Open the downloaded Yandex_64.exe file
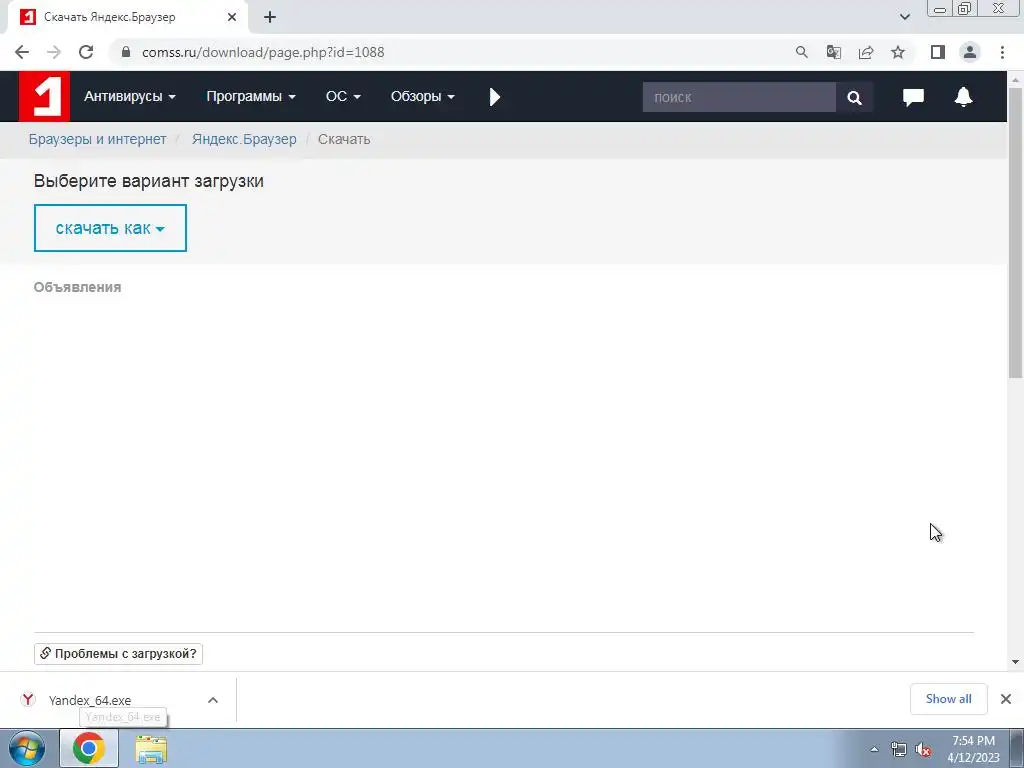The width and height of the screenshot is (1024, 768). click(x=90, y=700)
